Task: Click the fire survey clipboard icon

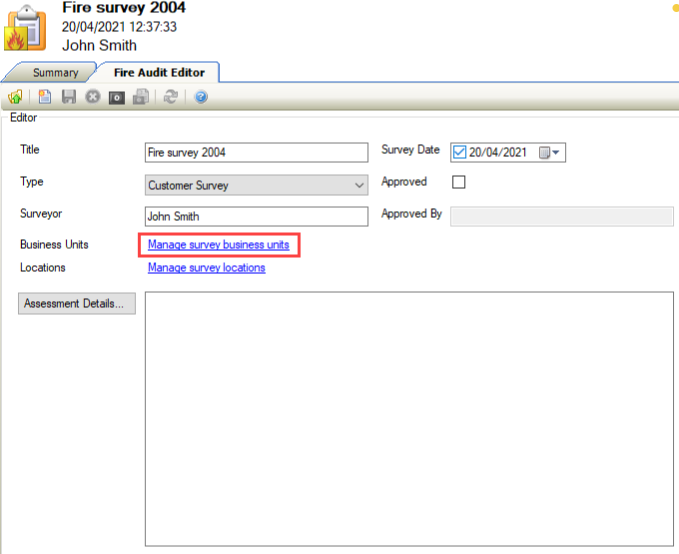Action: (x=27, y=26)
